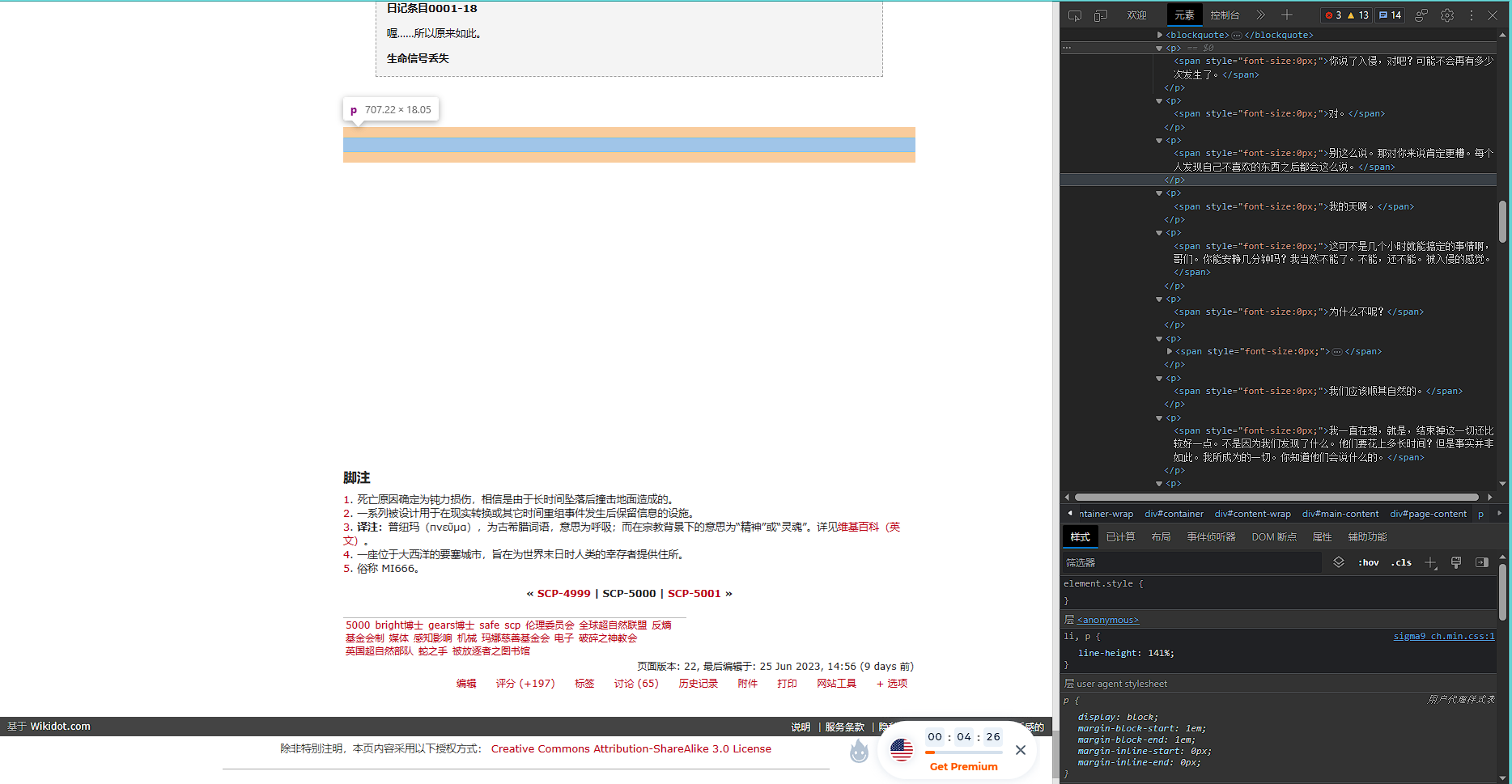The width and height of the screenshot is (1512, 784).
Task: Collapse the selected p == $0 node
Action: point(1159,49)
